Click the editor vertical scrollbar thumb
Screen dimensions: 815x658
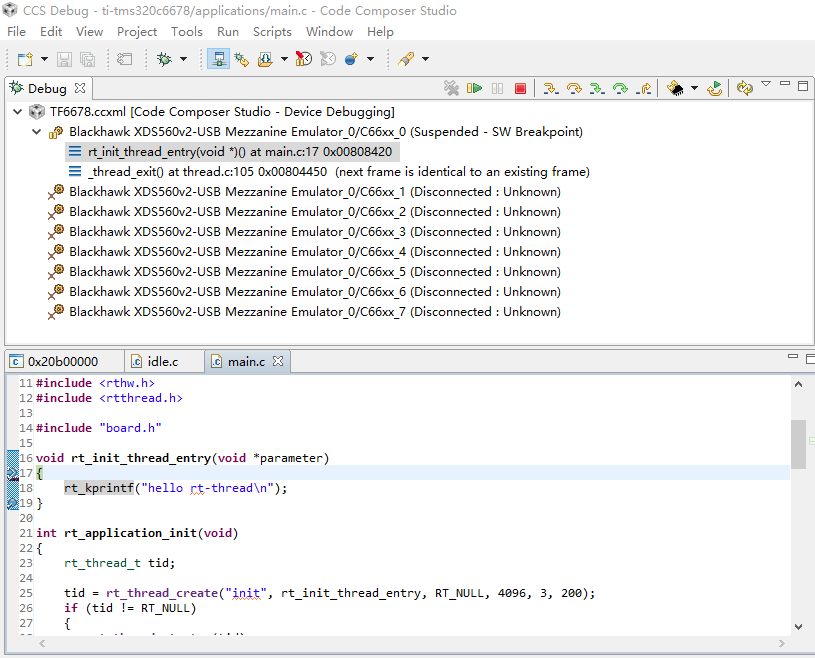click(798, 443)
